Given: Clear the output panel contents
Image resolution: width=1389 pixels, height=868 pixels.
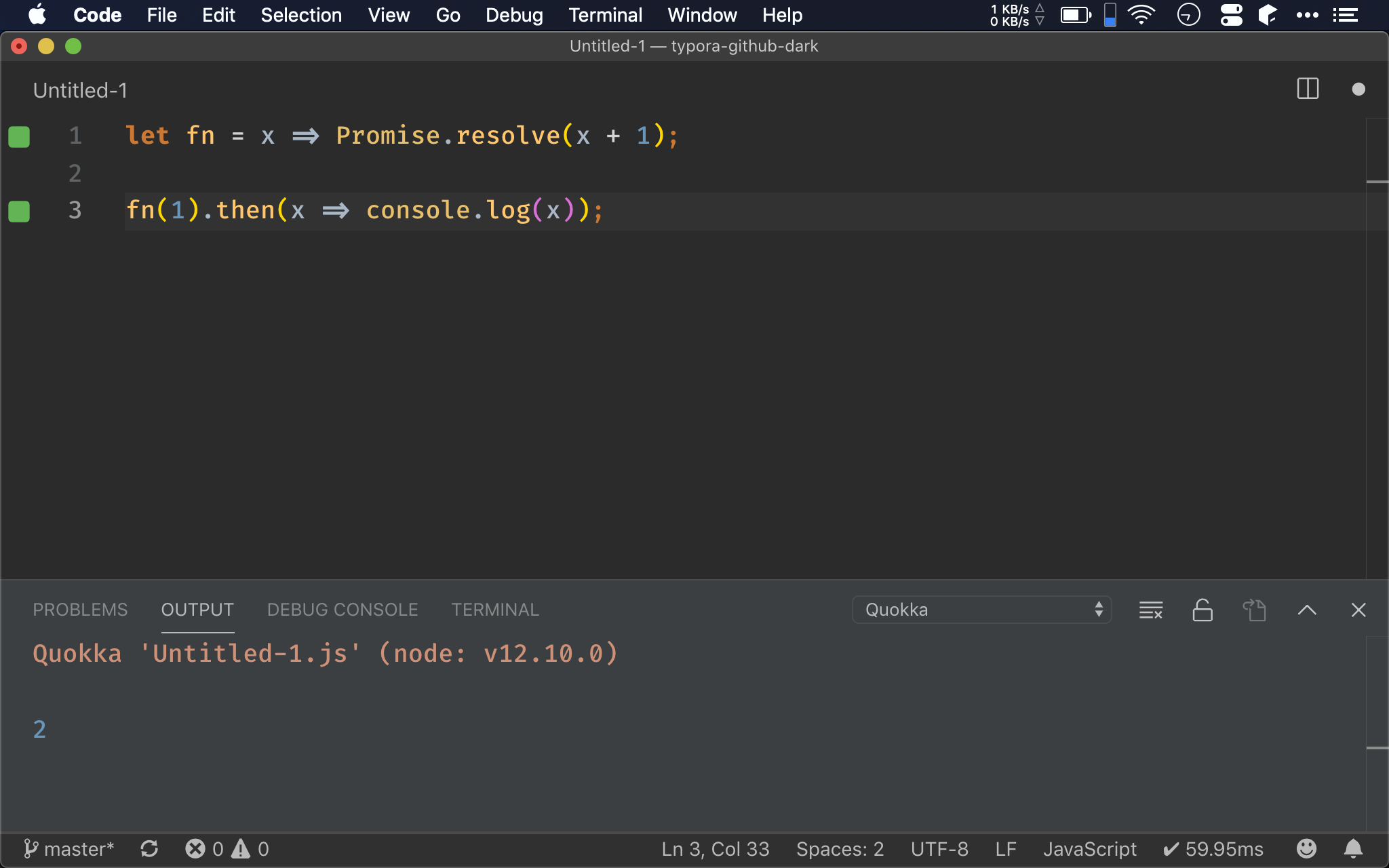Looking at the screenshot, I should 1151,610.
